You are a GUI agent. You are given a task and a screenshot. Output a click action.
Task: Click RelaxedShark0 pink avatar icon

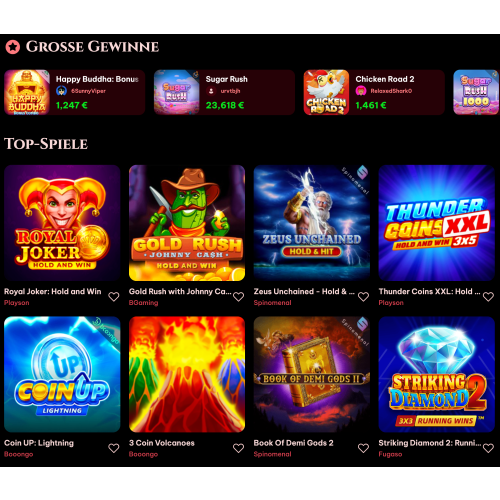tap(361, 91)
